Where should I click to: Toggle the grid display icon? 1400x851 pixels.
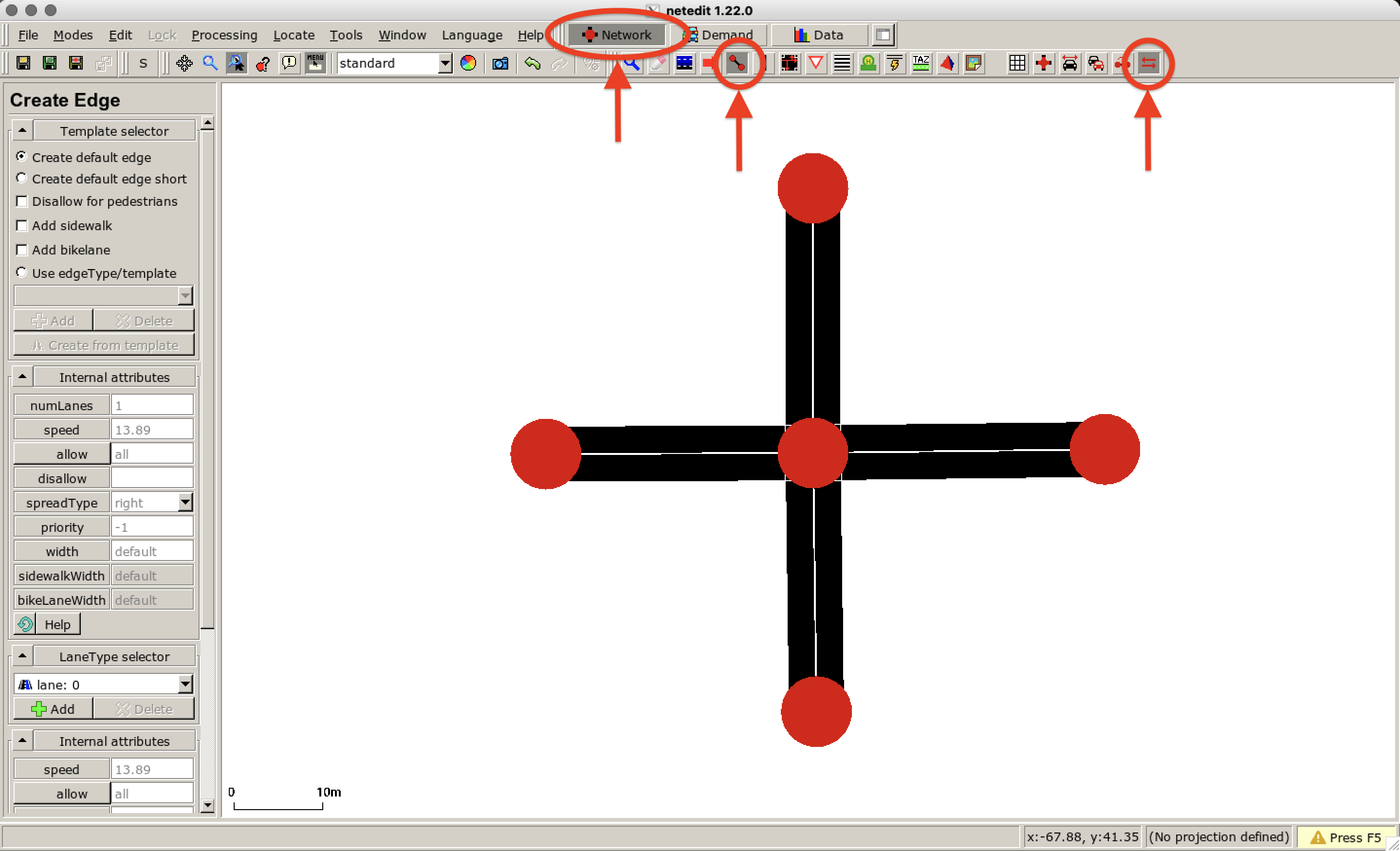tap(1017, 64)
